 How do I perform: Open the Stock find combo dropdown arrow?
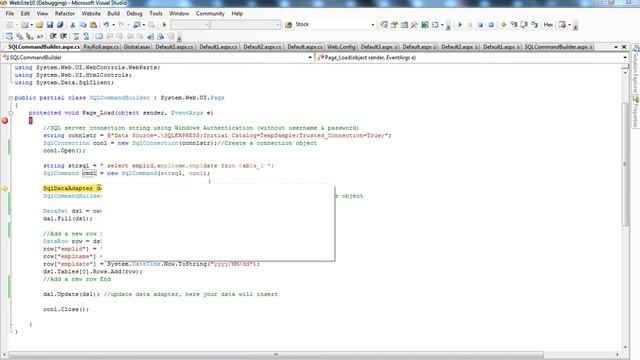[372, 25]
